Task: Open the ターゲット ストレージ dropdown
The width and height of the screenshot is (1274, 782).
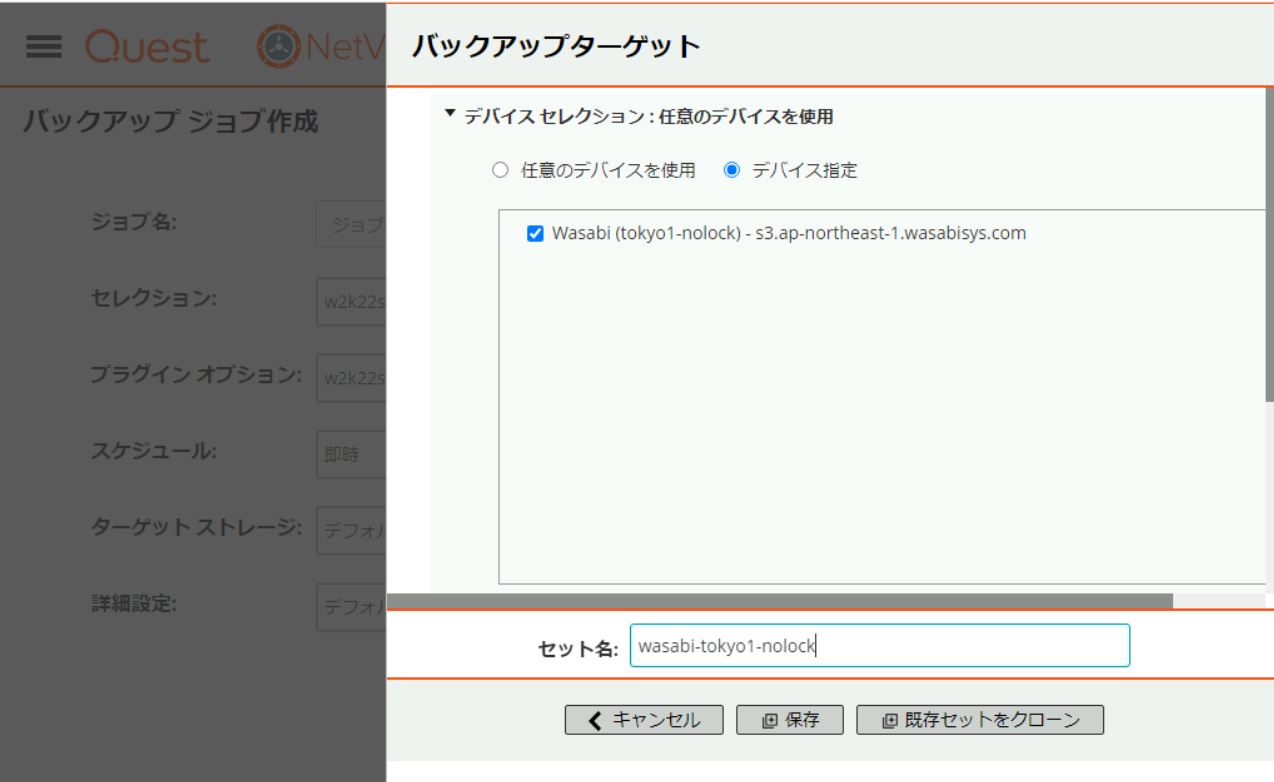Action: (x=351, y=531)
